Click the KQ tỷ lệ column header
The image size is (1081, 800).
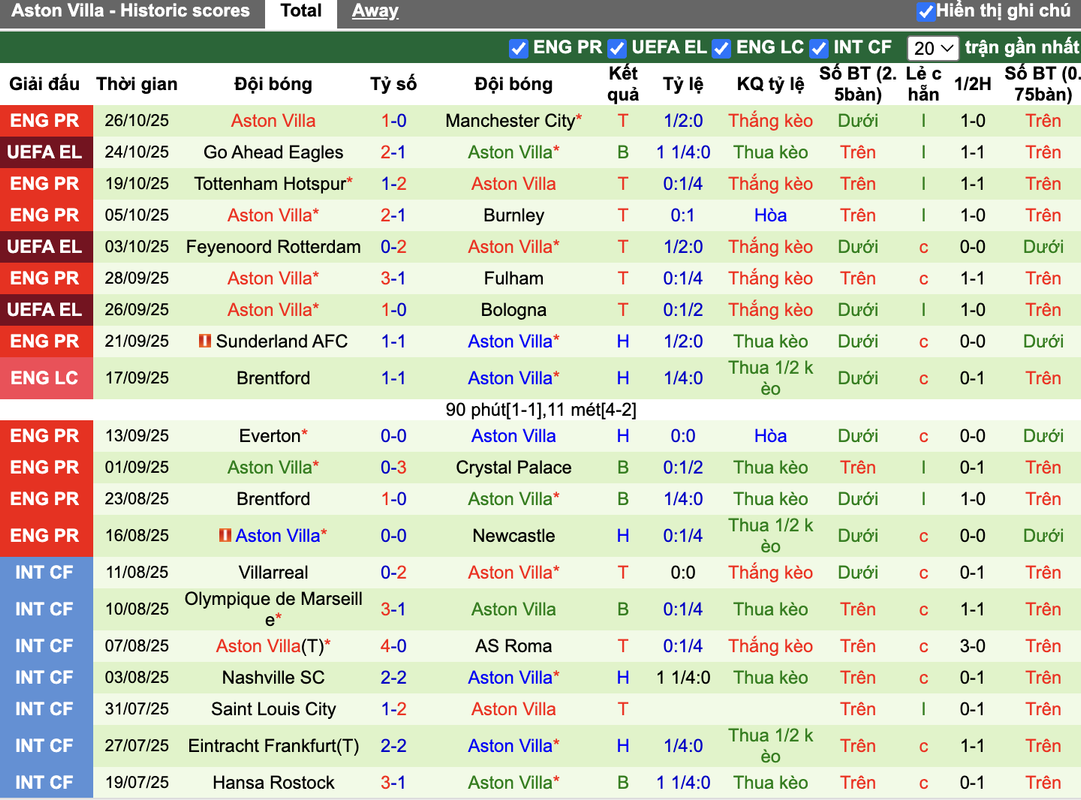point(770,84)
